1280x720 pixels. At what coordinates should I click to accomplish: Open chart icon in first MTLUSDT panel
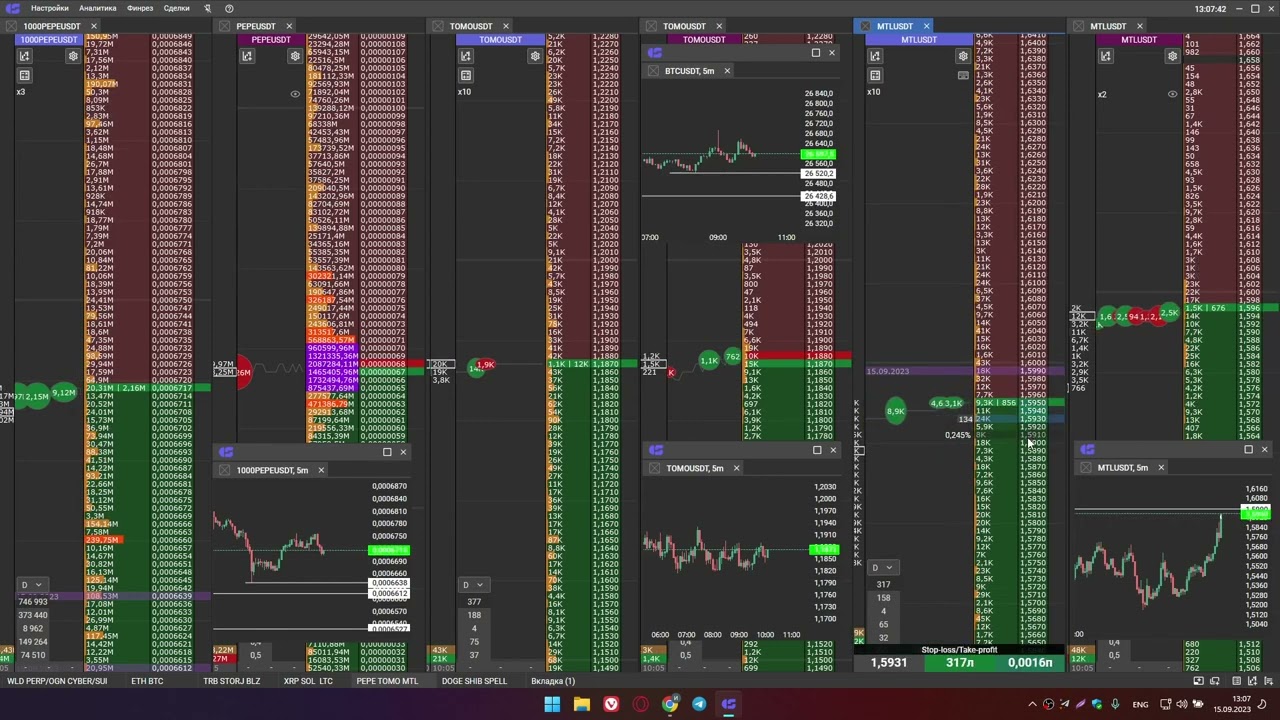(875, 57)
